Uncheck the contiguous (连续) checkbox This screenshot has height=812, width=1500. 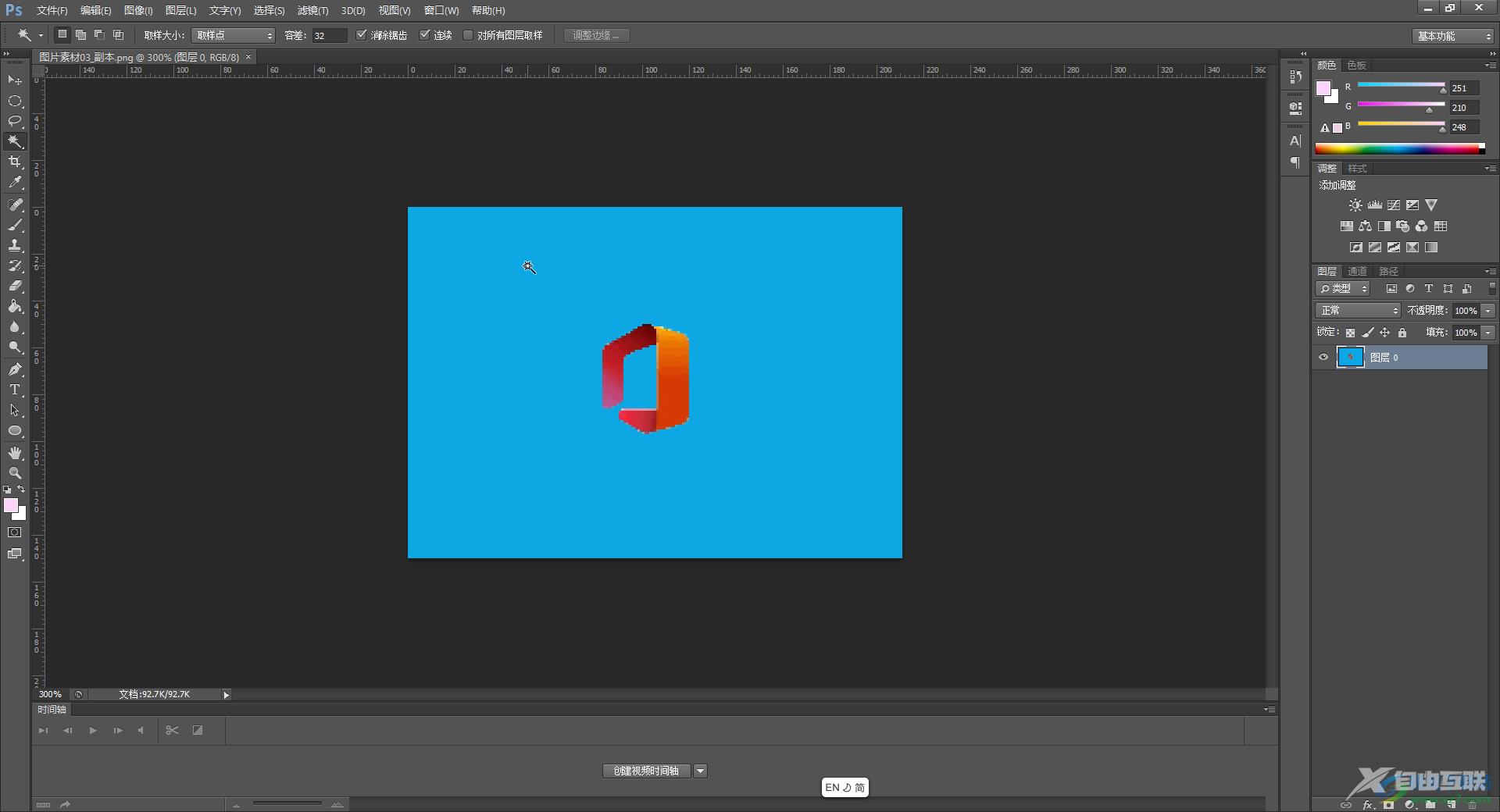click(x=424, y=35)
